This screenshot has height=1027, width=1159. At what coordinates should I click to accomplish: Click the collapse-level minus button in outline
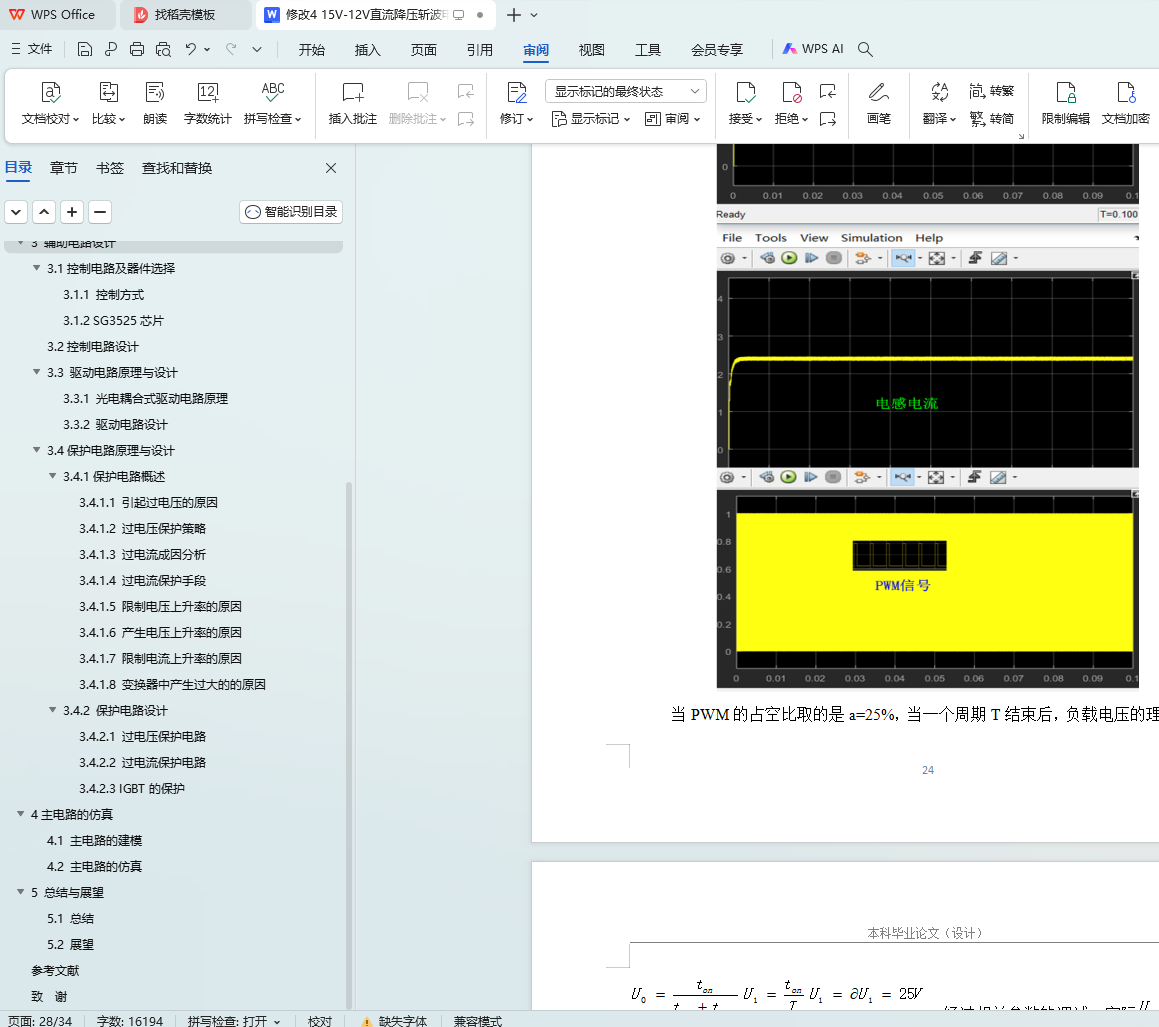tap(100, 212)
